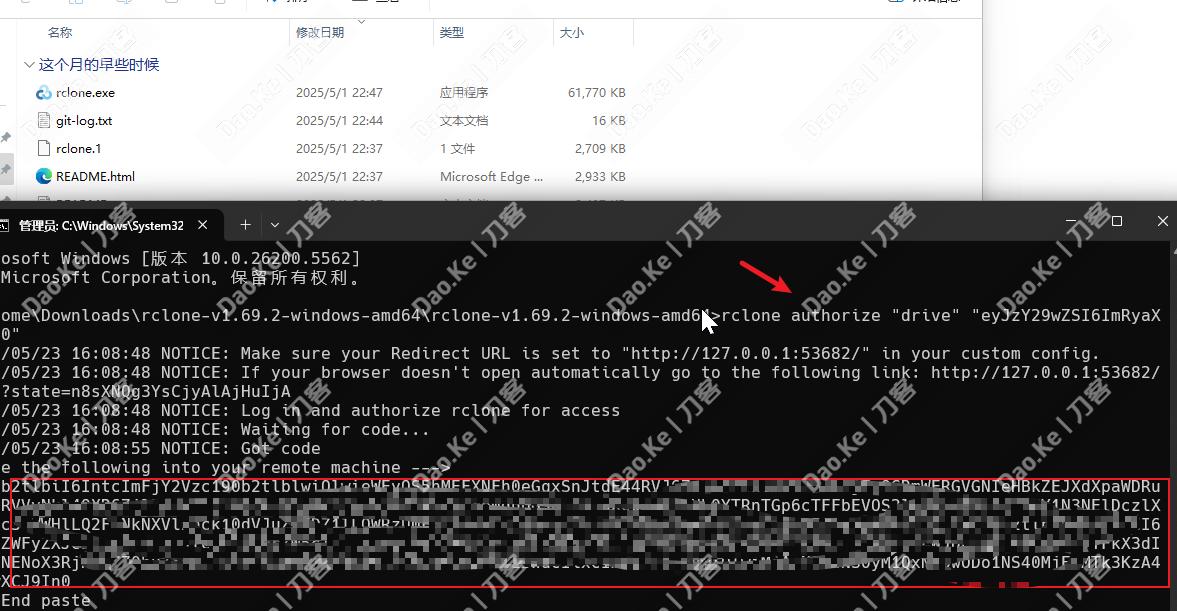Screen dimensions: 1177x611
Task: Select the README.html Edge icon
Action: pos(44,176)
